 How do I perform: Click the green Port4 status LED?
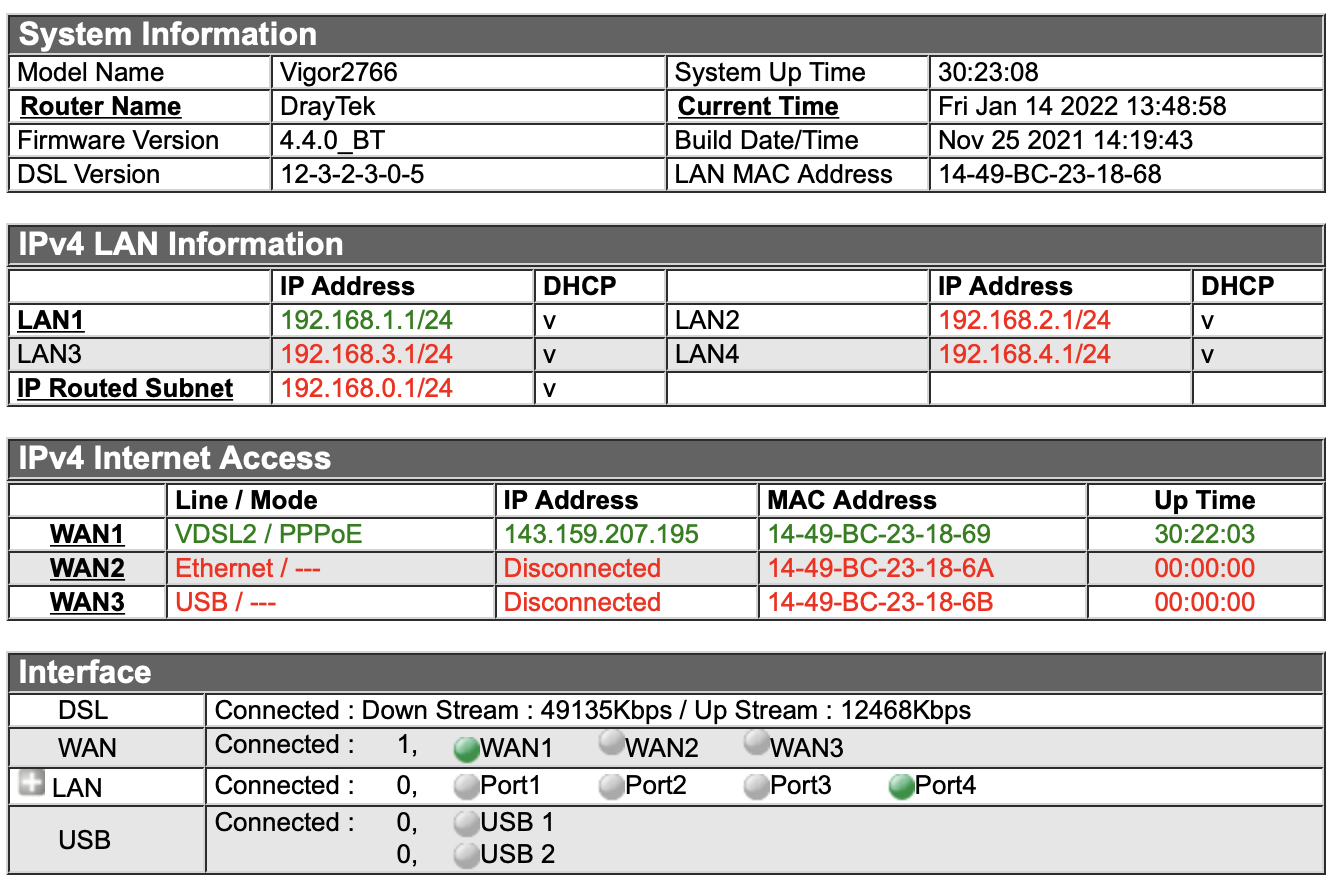coord(901,786)
